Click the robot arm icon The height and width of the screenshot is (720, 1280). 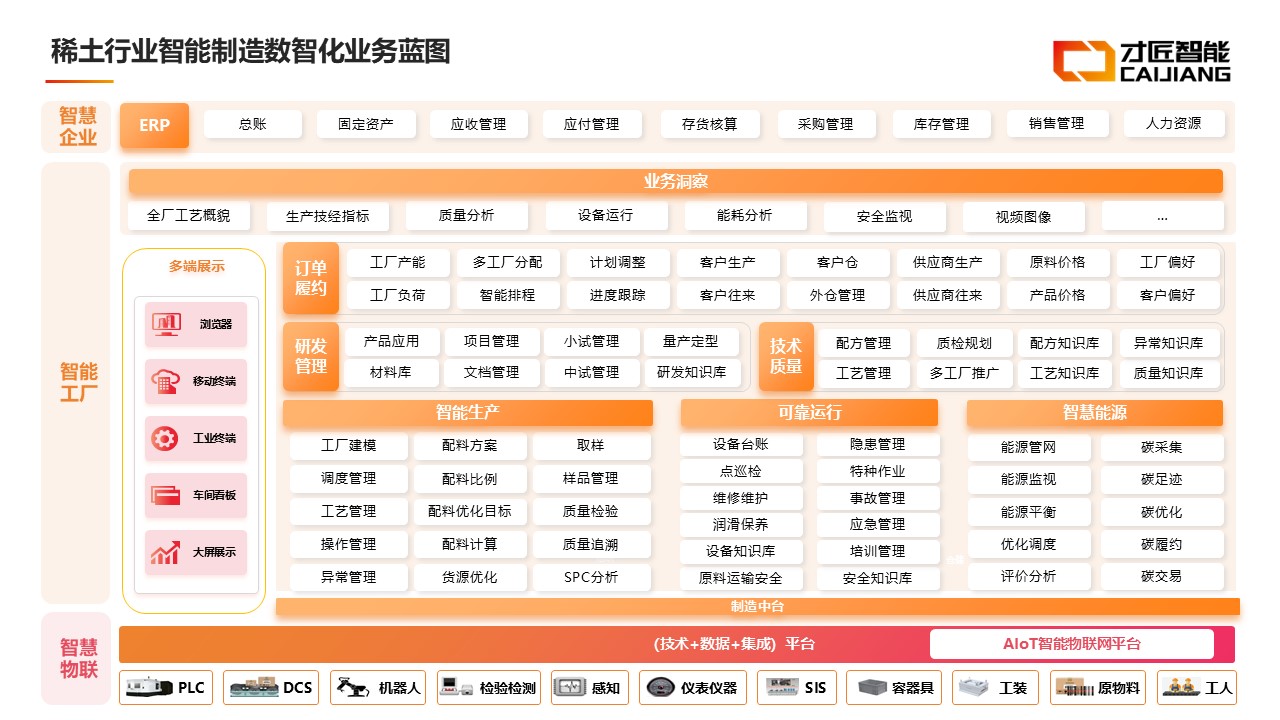click(352, 688)
